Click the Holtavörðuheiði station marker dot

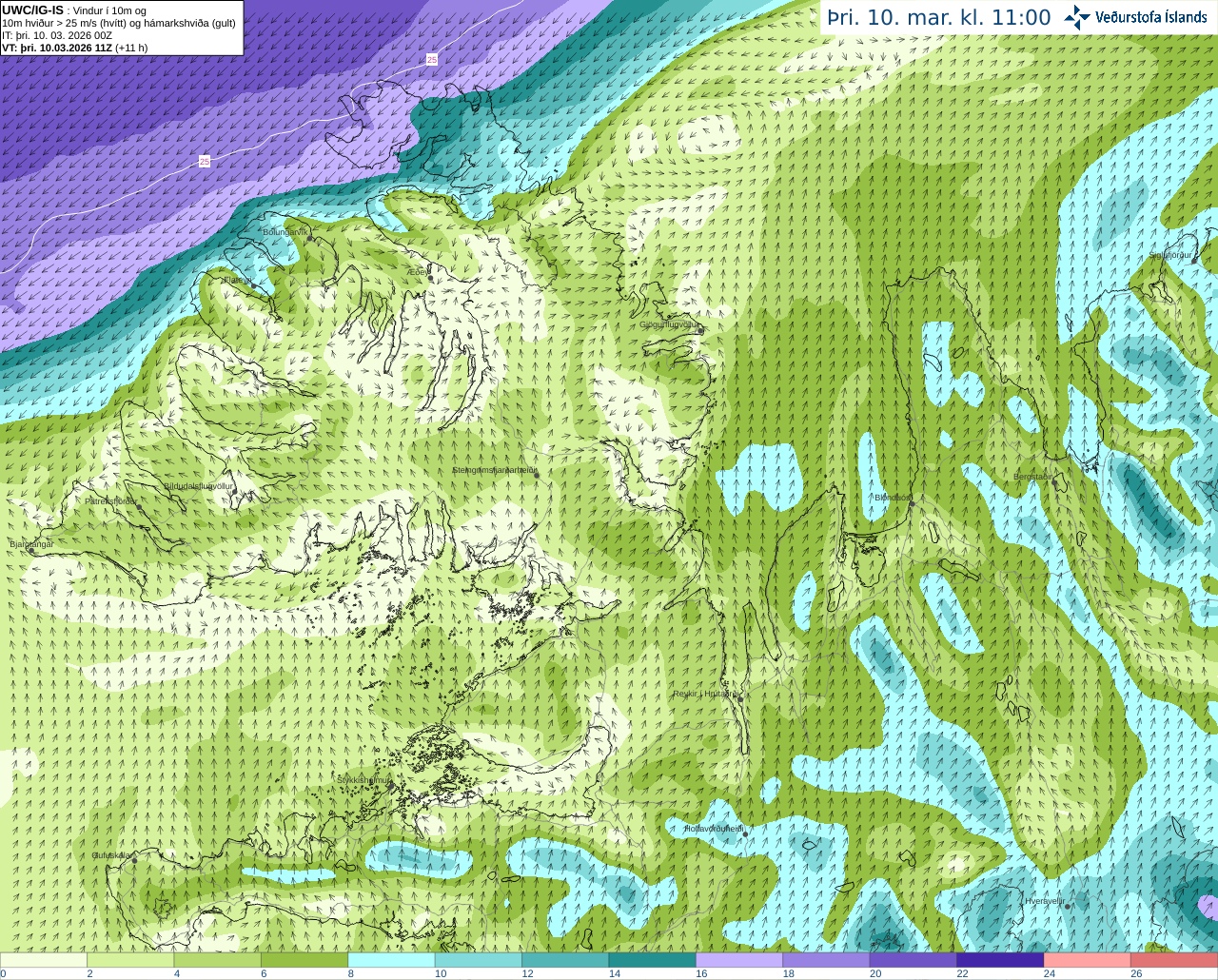click(745, 835)
